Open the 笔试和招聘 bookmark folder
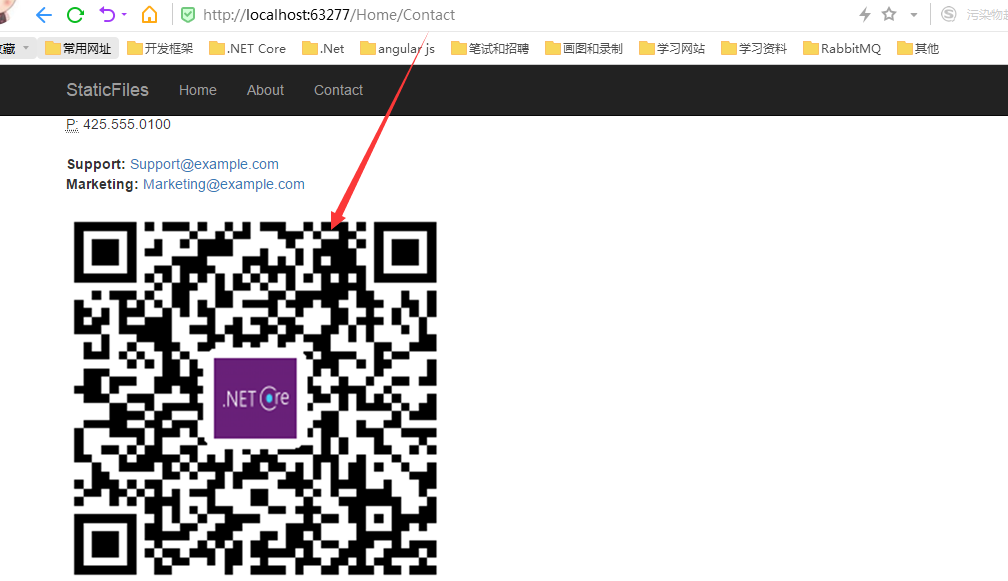The image size is (1008, 581). (x=490, y=48)
